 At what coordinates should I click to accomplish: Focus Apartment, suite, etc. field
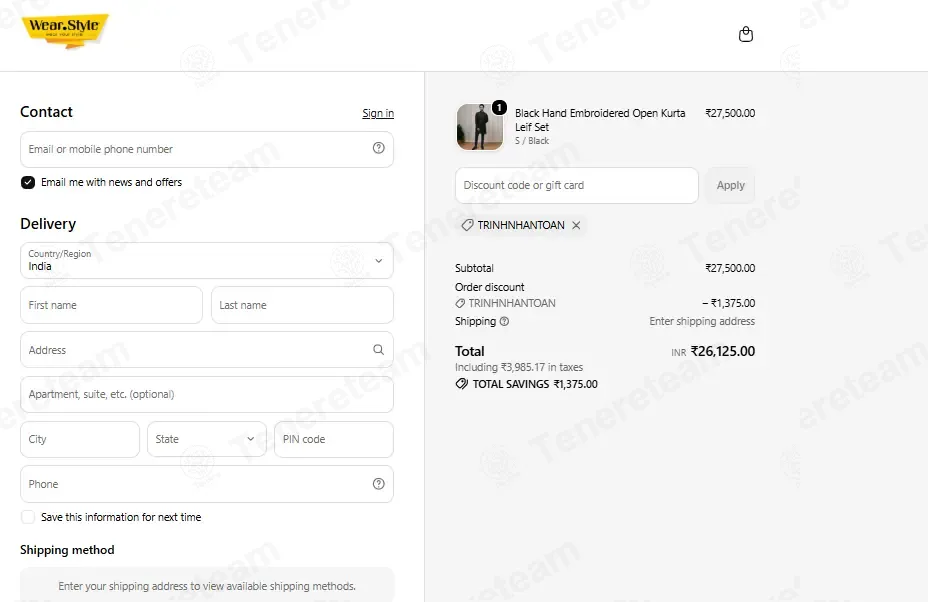coord(207,394)
